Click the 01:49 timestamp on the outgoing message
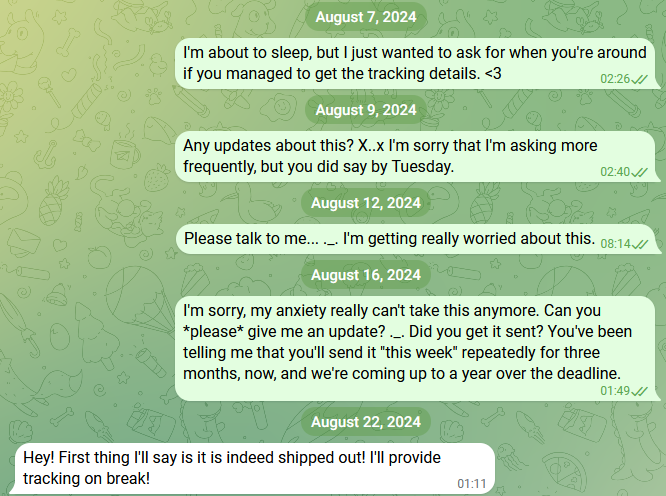This screenshot has width=666, height=496. (x=614, y=390)
